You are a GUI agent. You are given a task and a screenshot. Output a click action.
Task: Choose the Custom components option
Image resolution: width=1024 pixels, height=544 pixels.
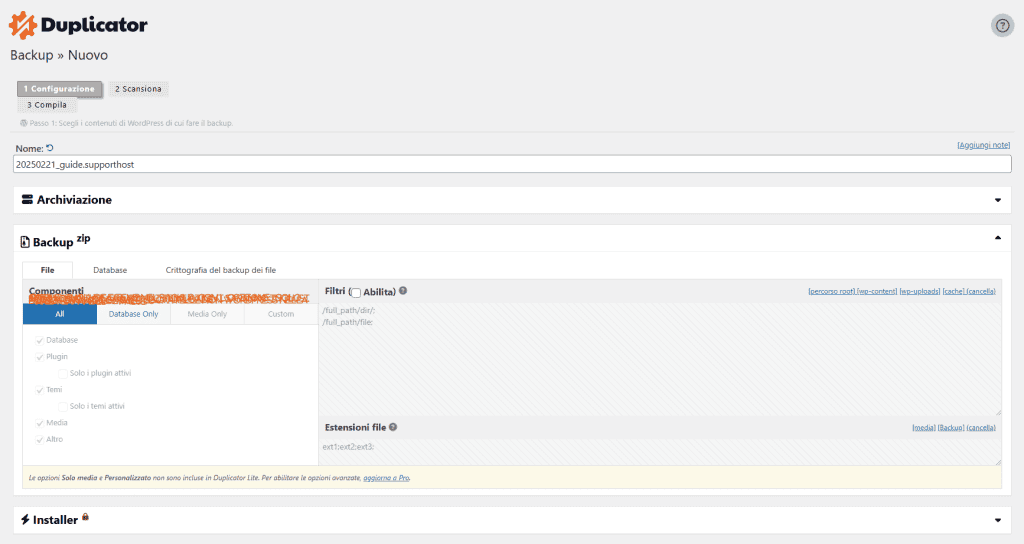(x=281, y=314)
